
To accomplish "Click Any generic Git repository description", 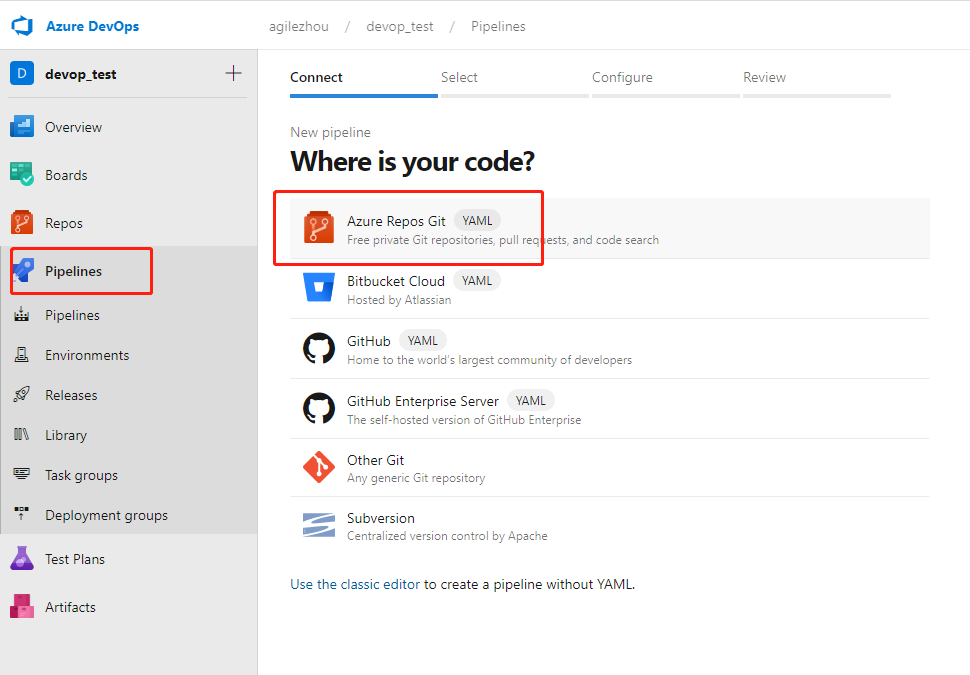I will pyautogui.click(x=416, y=478).
